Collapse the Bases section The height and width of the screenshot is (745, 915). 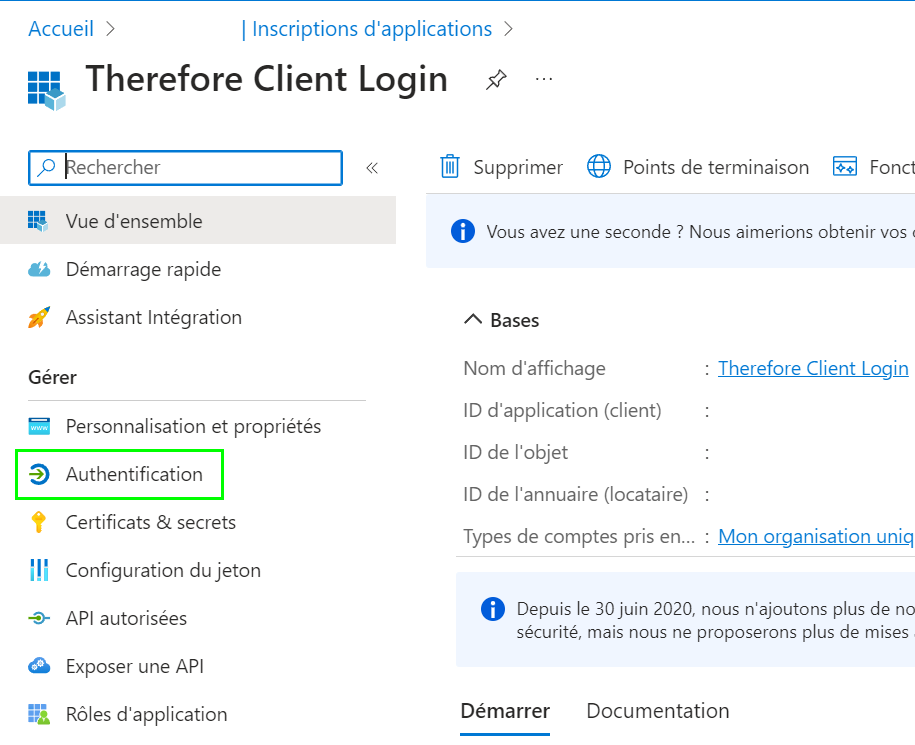click(473, 320)
